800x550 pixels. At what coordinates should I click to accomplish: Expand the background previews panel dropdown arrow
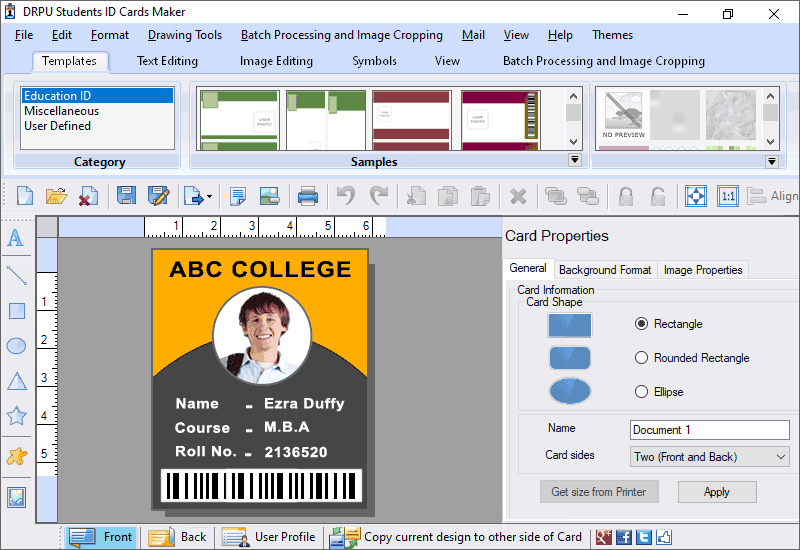tap(771, 162)
